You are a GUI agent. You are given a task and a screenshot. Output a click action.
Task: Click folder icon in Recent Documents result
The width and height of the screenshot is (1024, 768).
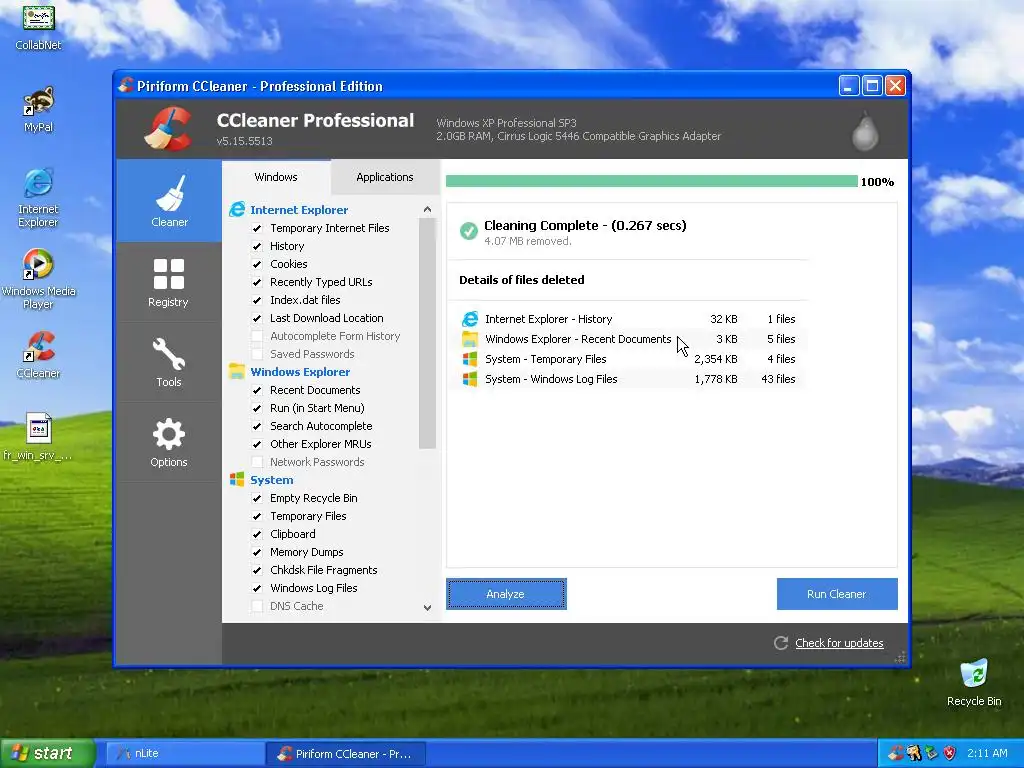click(470, 339)
